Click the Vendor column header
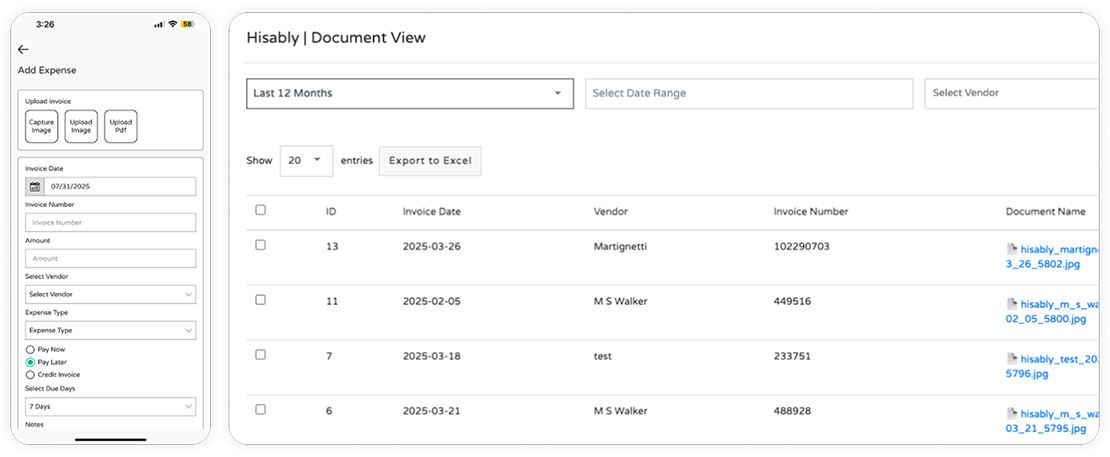The width and height of the screenshot is (1110, 457). tap(611, 212)
